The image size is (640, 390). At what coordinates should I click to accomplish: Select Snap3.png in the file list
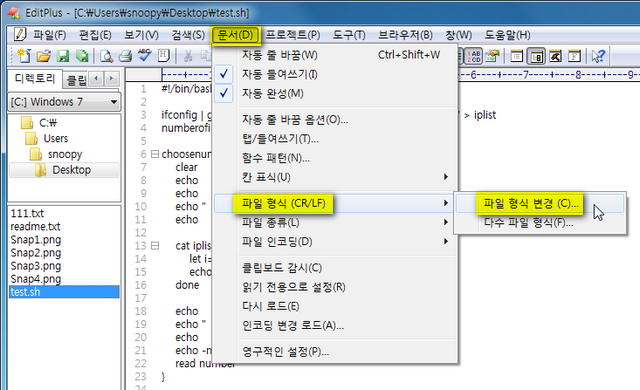[x=36, y=266]
